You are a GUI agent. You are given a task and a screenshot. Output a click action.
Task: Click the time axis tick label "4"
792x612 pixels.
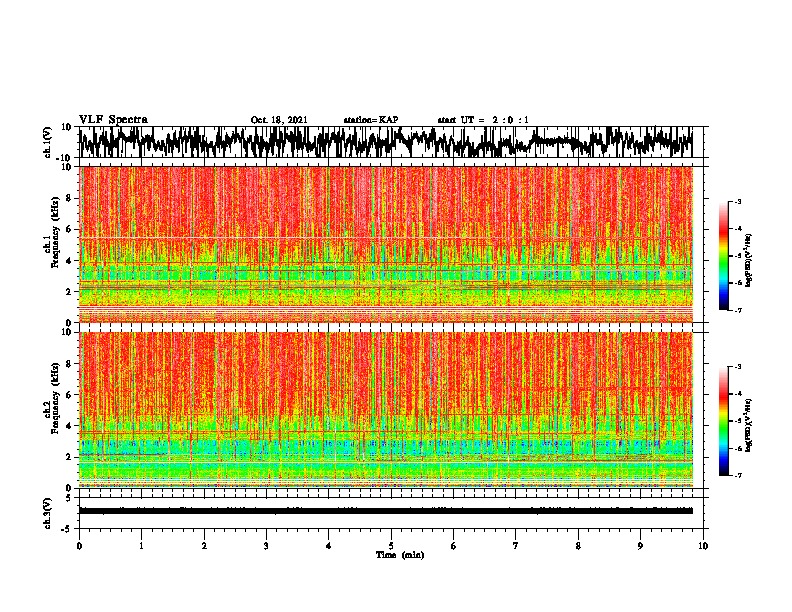pyautogui.click(x=329, y=546)
